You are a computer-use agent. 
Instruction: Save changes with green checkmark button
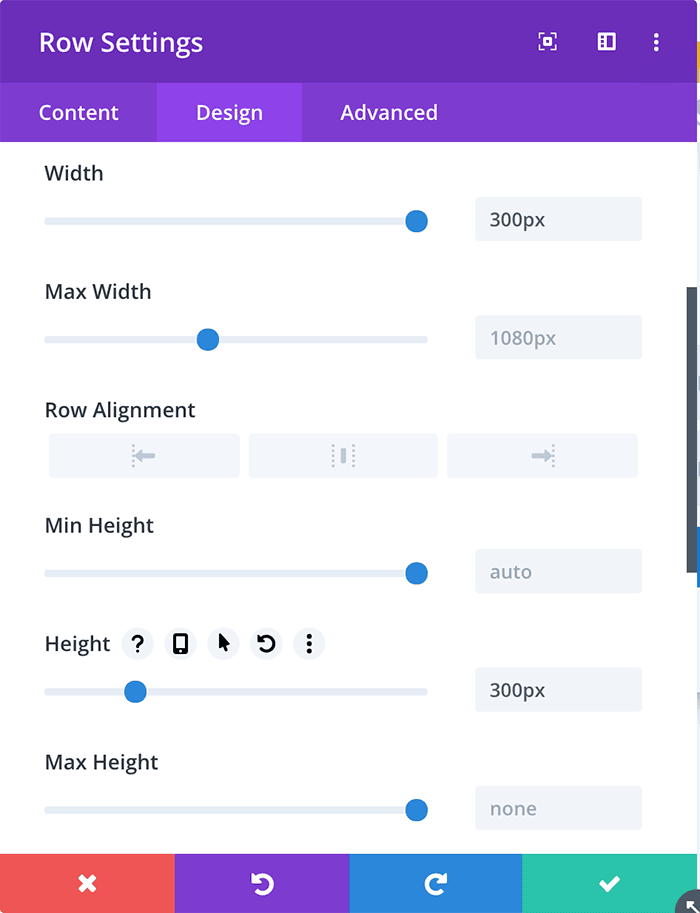[x=610, y=883]
